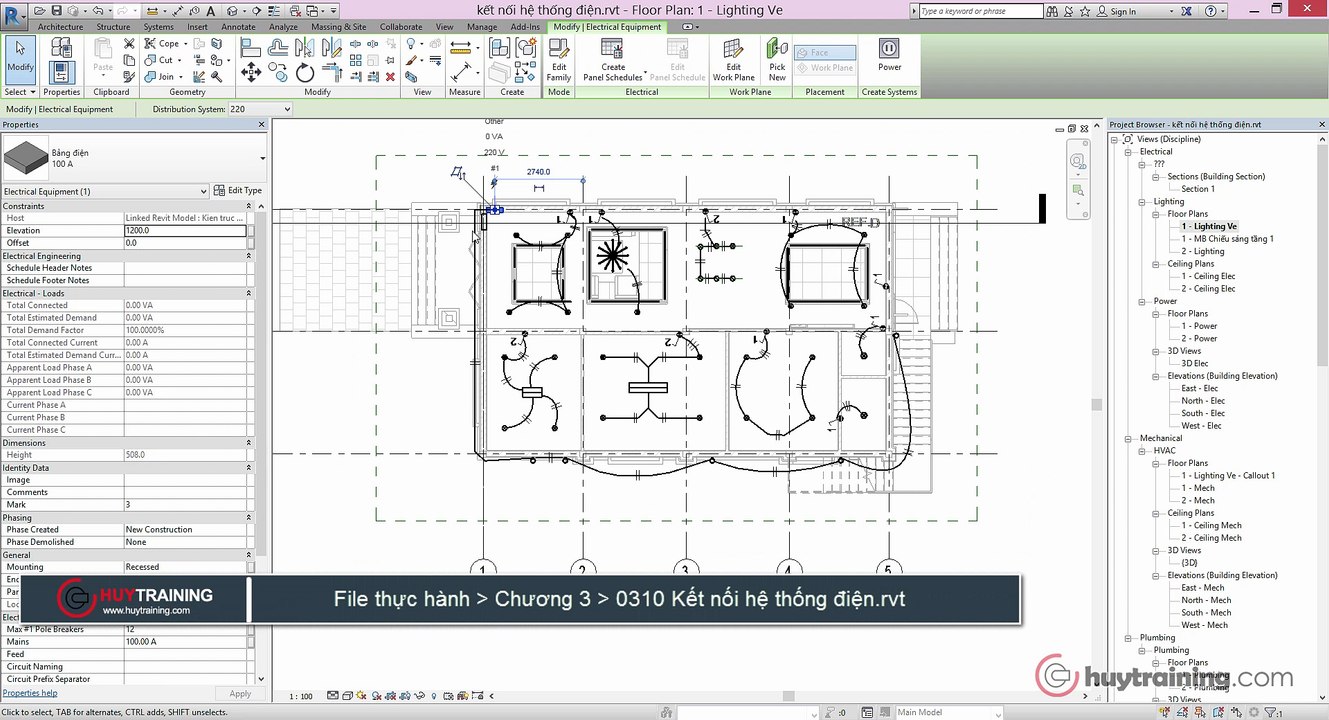Select the Modify arrow tool
The image size is (1329, 720).
(20, 58)
